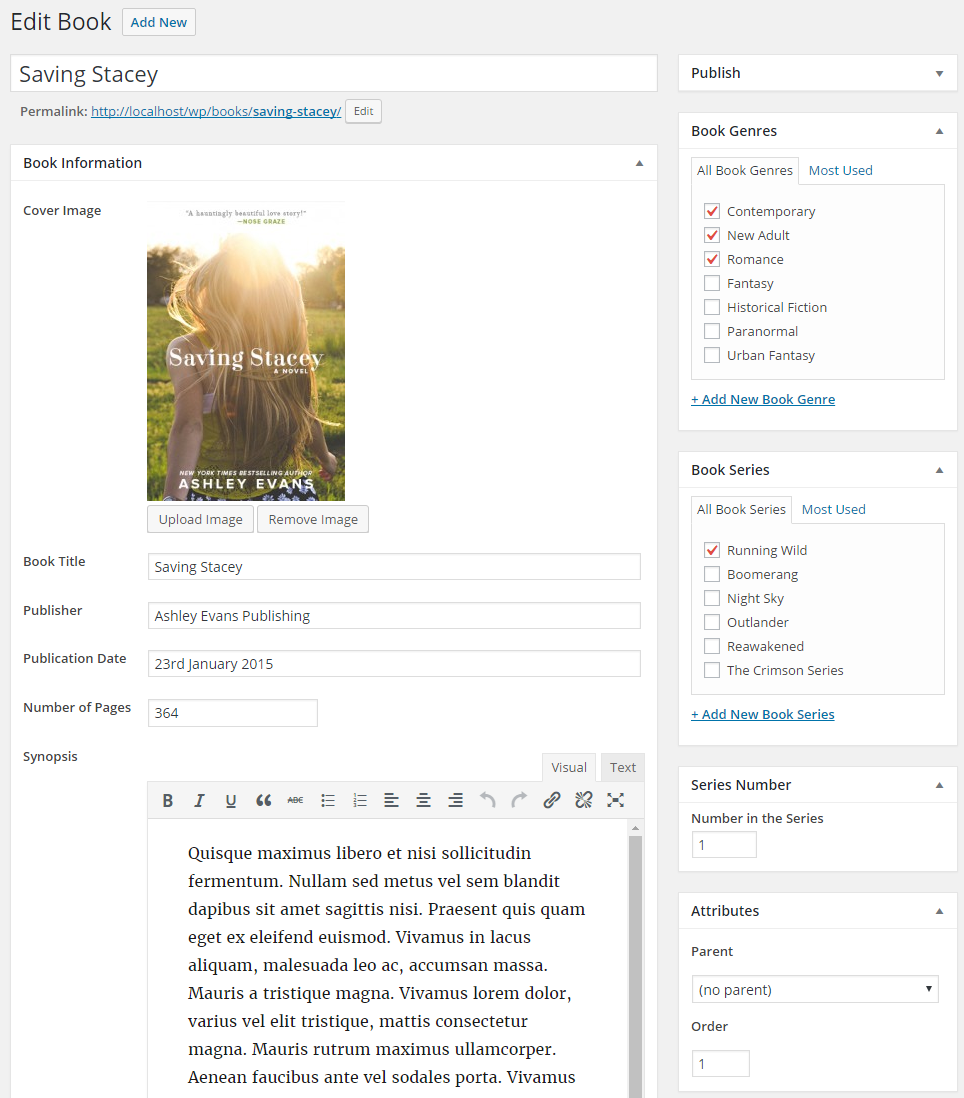
Task: Collapse the Book Genres panel
Action: pyautogui.click(x=939, y=131)
